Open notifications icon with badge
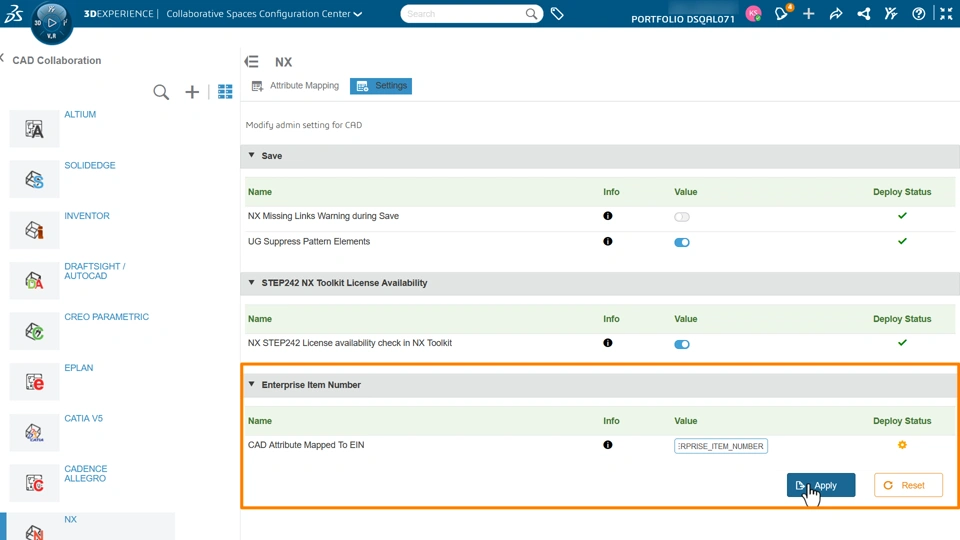 782,13
